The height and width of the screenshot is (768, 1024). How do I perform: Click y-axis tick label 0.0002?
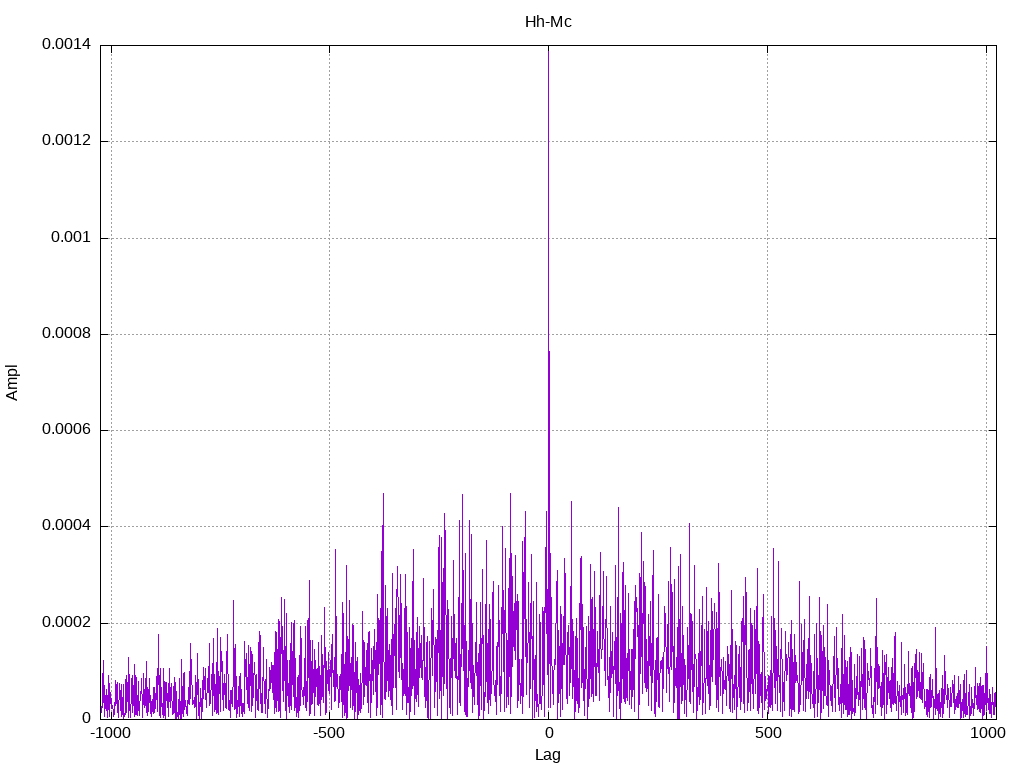[x=67, y=622]
